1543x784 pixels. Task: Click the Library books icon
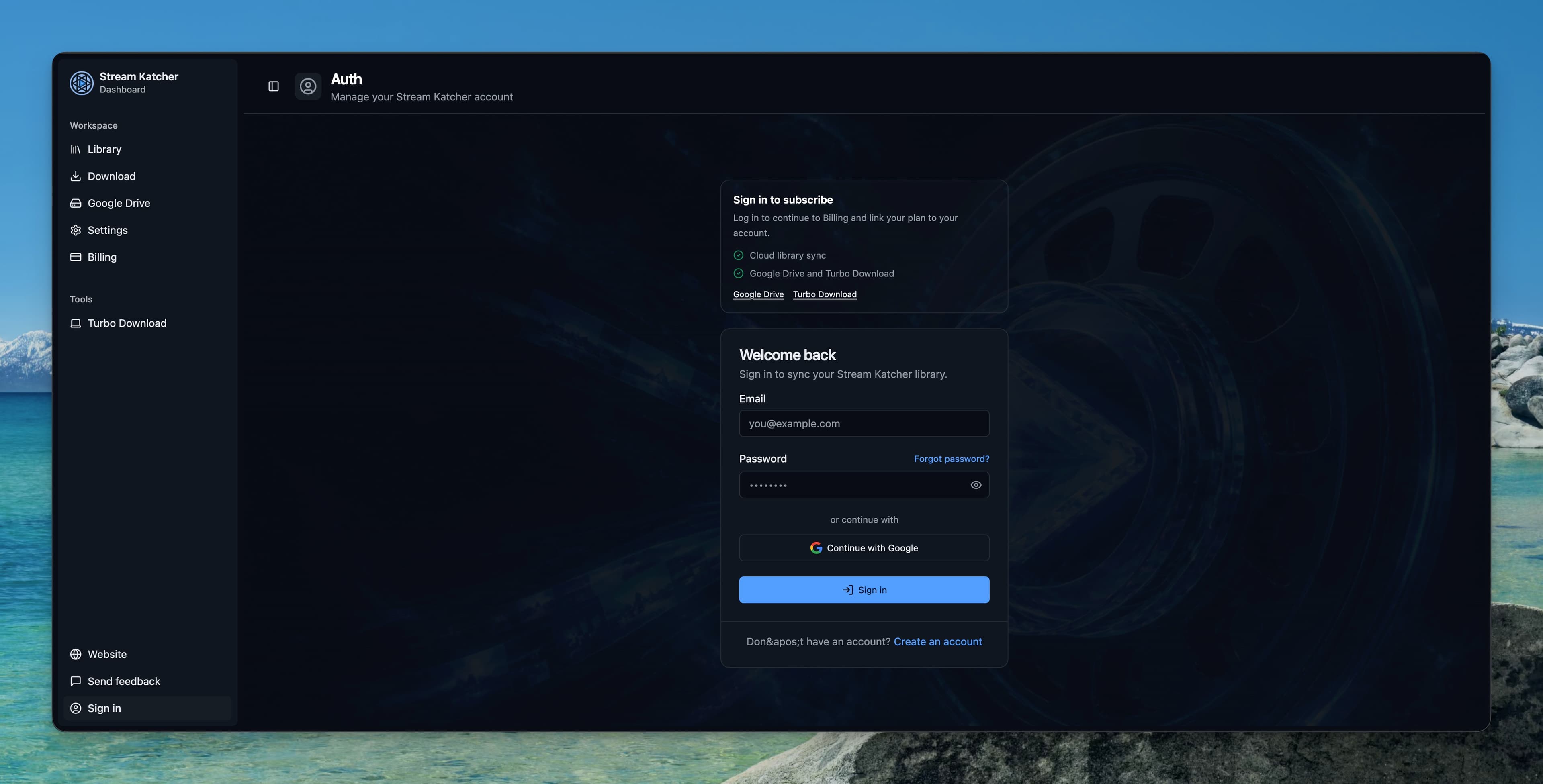tap(76, 149)
